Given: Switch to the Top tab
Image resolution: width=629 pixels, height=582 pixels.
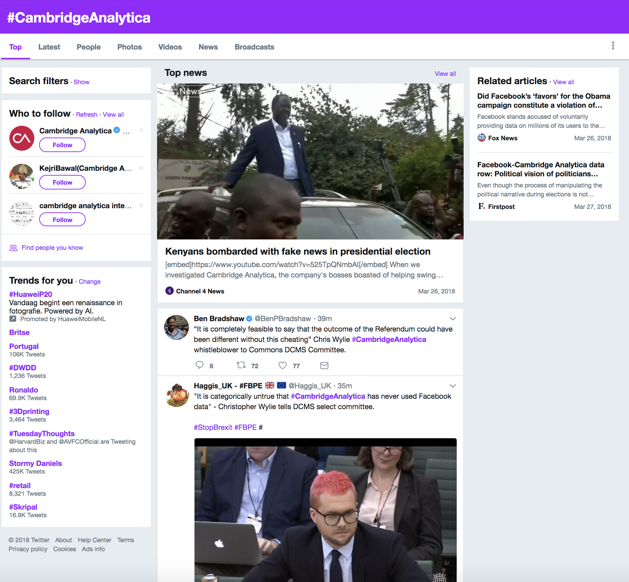Looking at the screenshot, I should (15, 47).
